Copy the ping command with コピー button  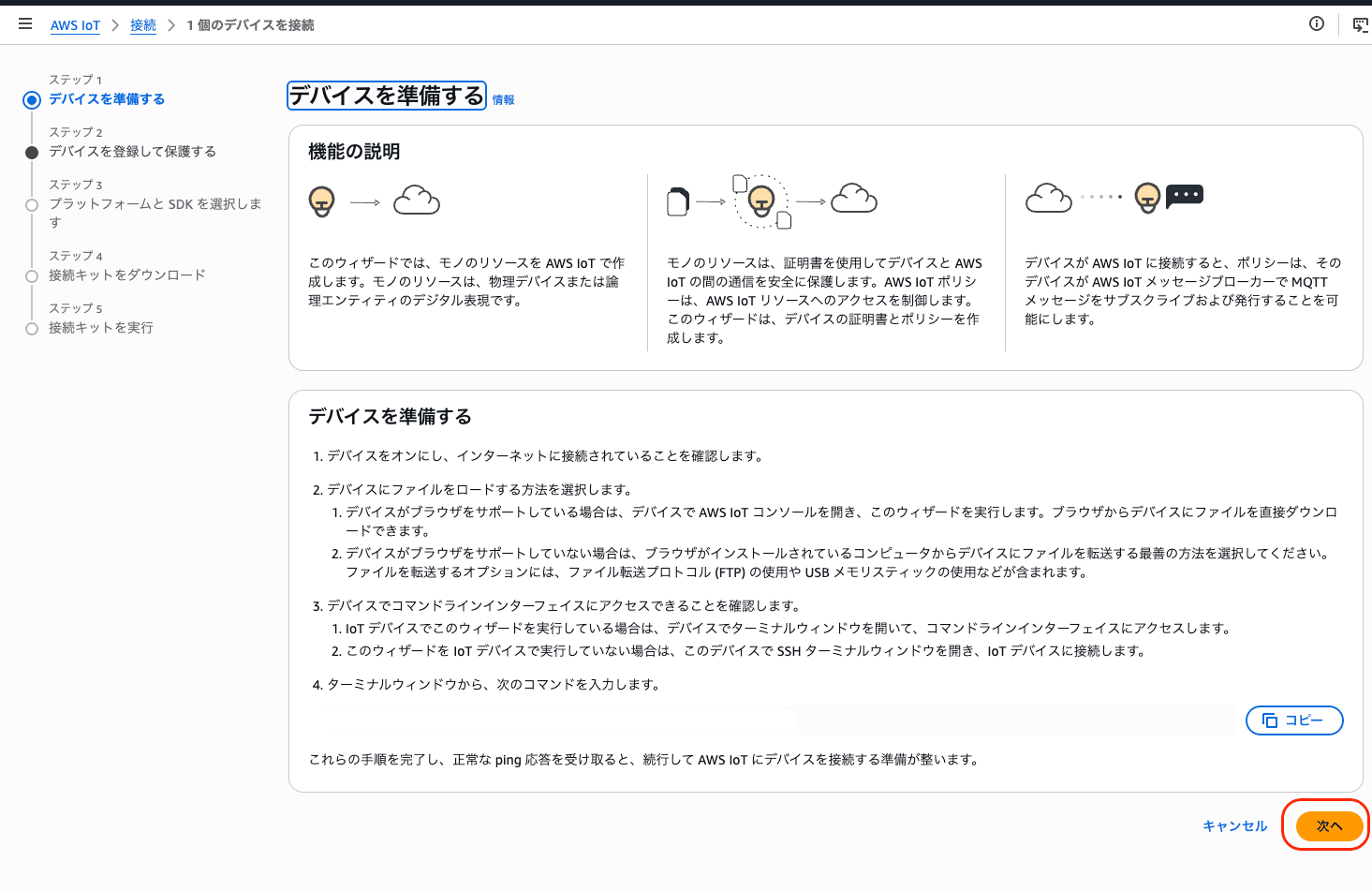point(1294,720)
